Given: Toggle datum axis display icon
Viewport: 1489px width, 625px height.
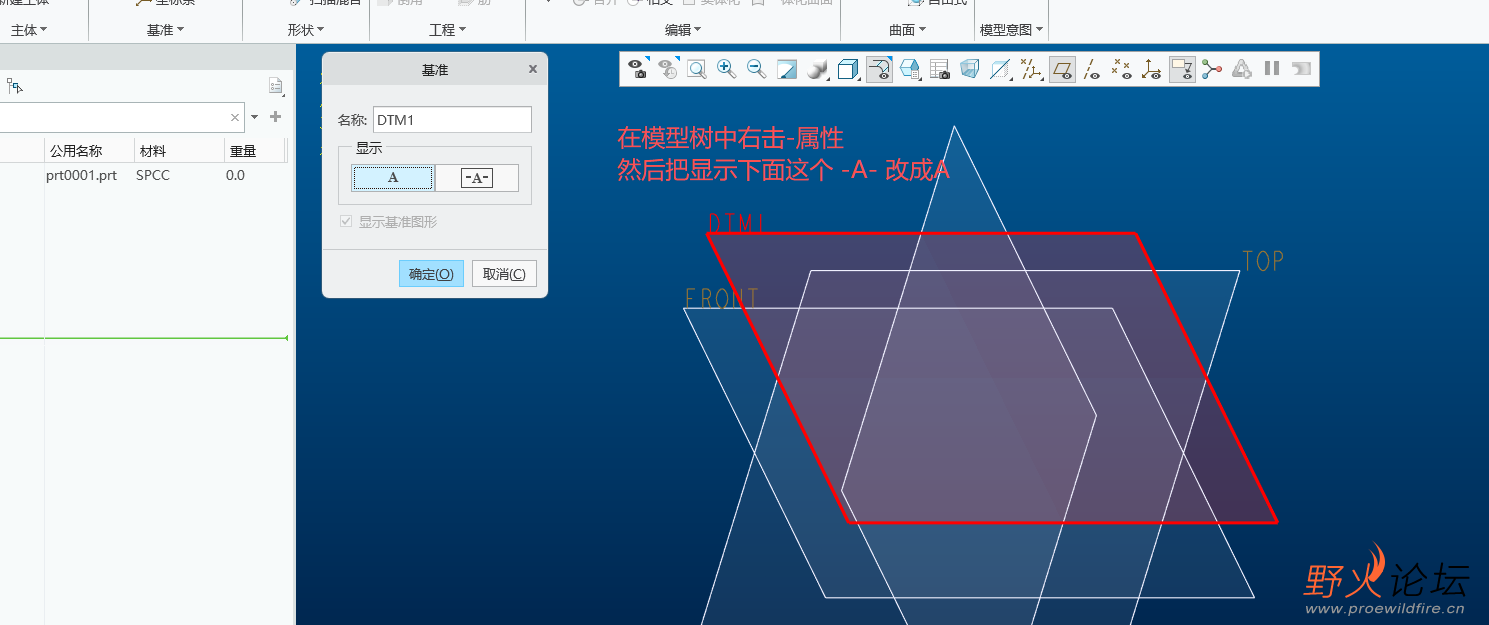Looking at the screenshot, I should [x=1092, y=69].
